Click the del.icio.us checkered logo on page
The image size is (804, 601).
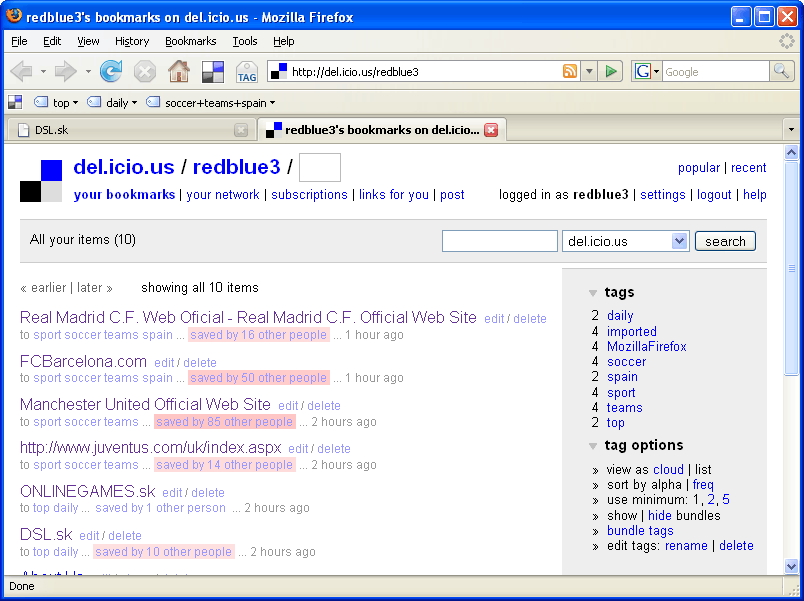[x=41, y=181]
